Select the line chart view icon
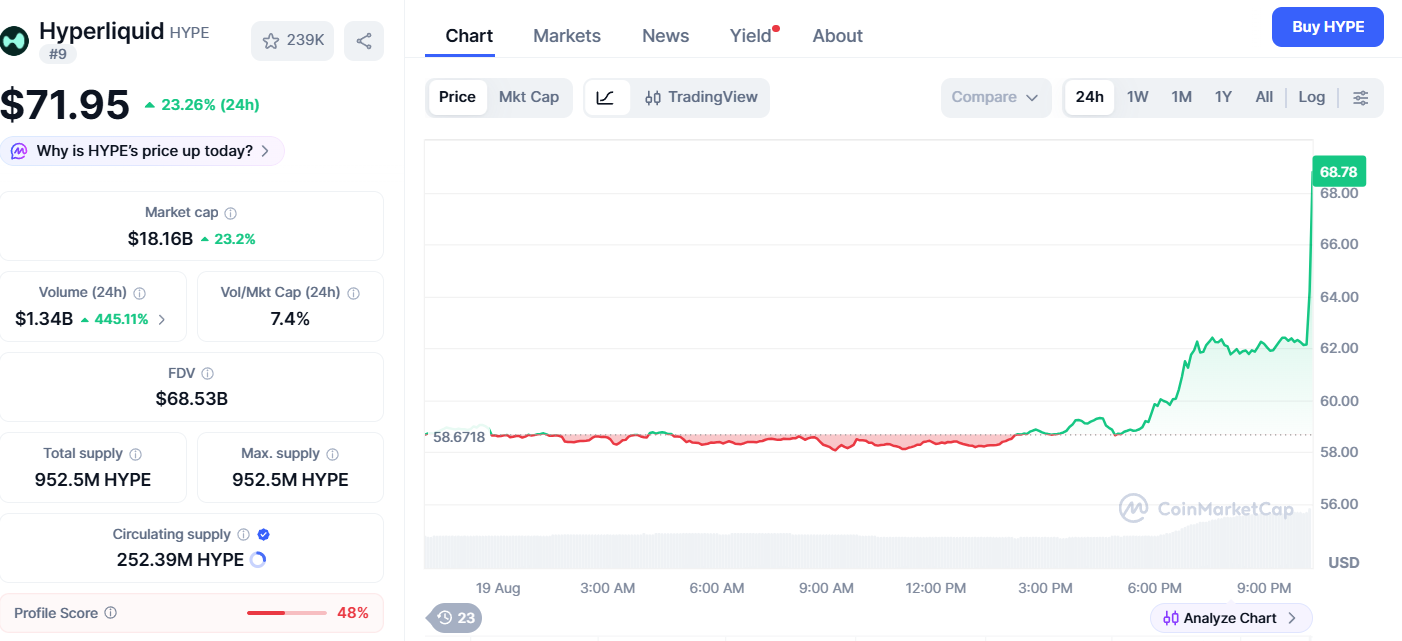Screen dimensions: 1402x641 click(606, 97)
